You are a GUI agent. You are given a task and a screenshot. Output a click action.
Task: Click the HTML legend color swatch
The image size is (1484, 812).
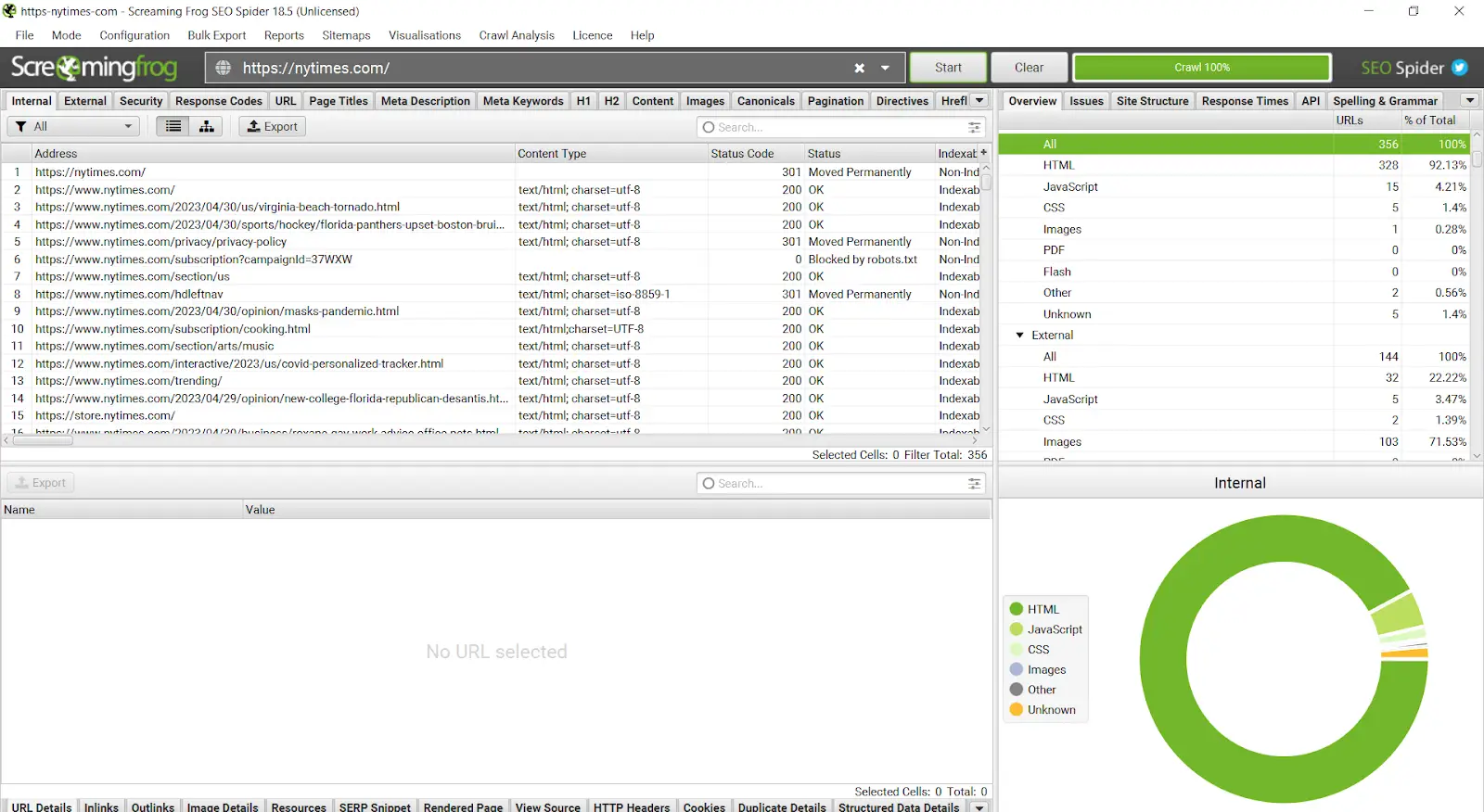coord(1017,609)
